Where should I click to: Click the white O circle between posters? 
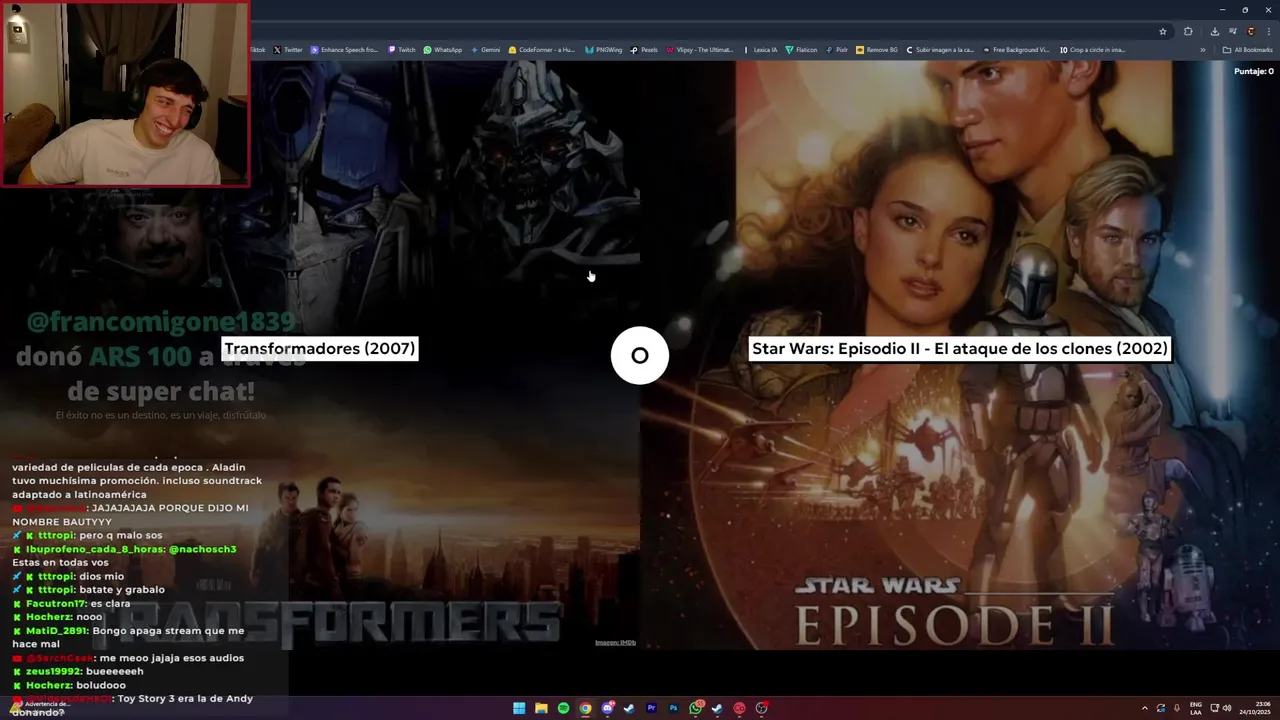(640, 355)
